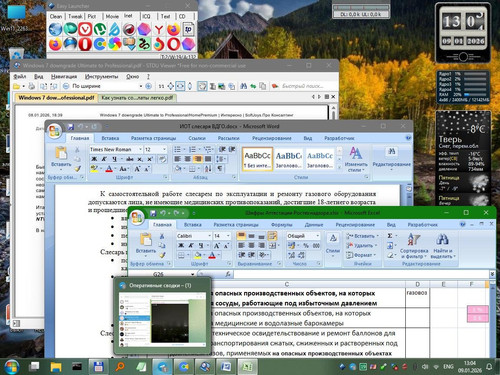Click the subscript button in Word

tap(140, 159)
